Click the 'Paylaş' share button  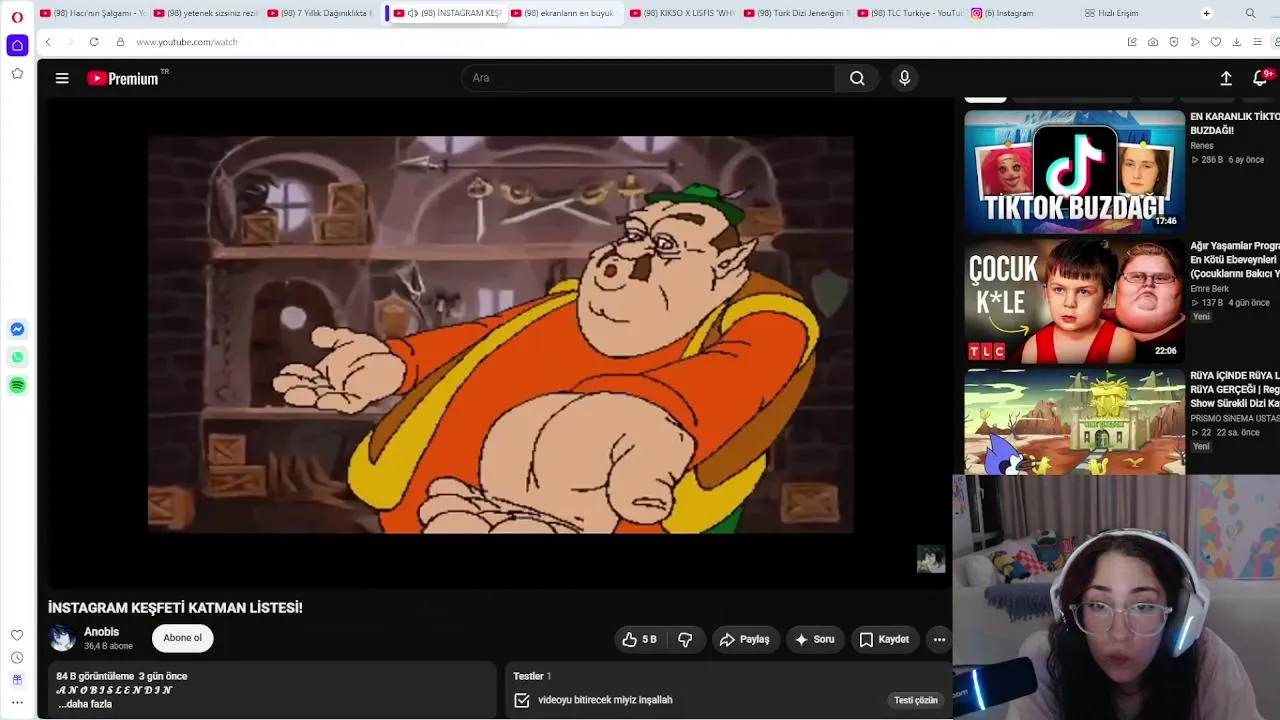point(744,639)
